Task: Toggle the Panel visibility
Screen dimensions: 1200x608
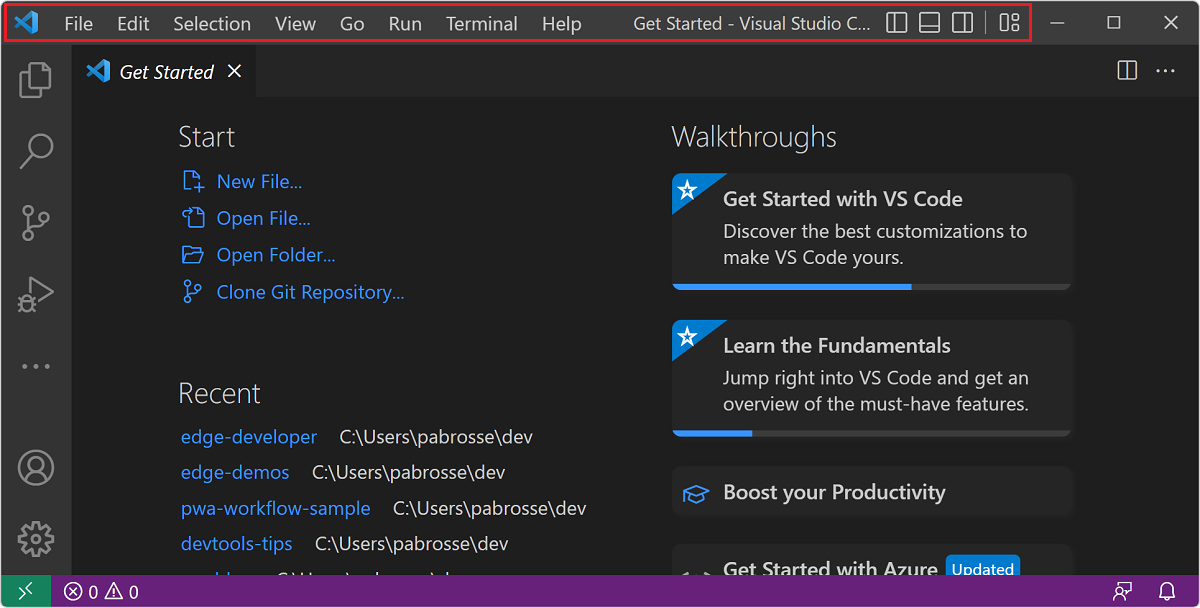Action: point(929,22)
